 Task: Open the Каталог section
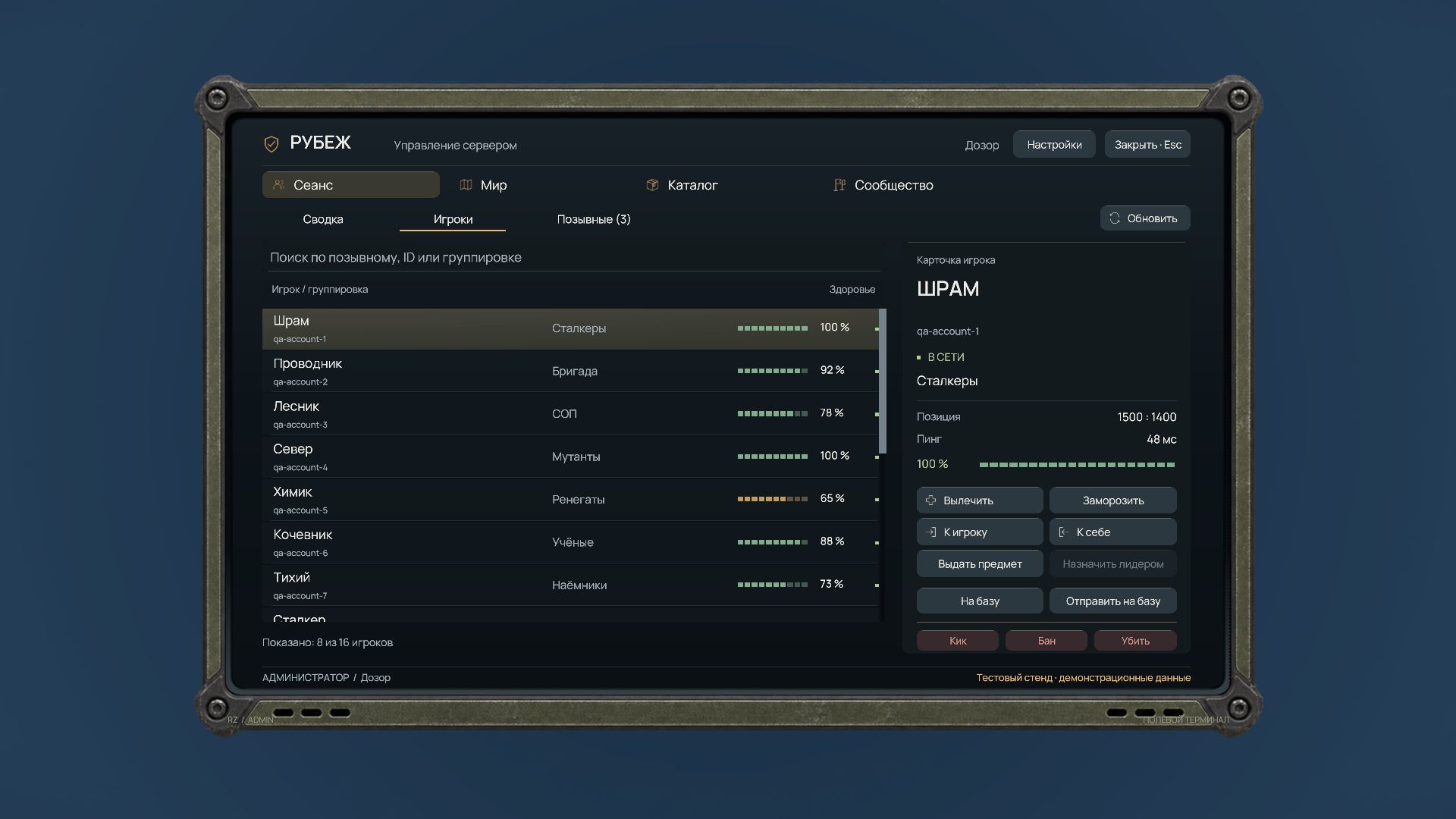pos(723,185)
